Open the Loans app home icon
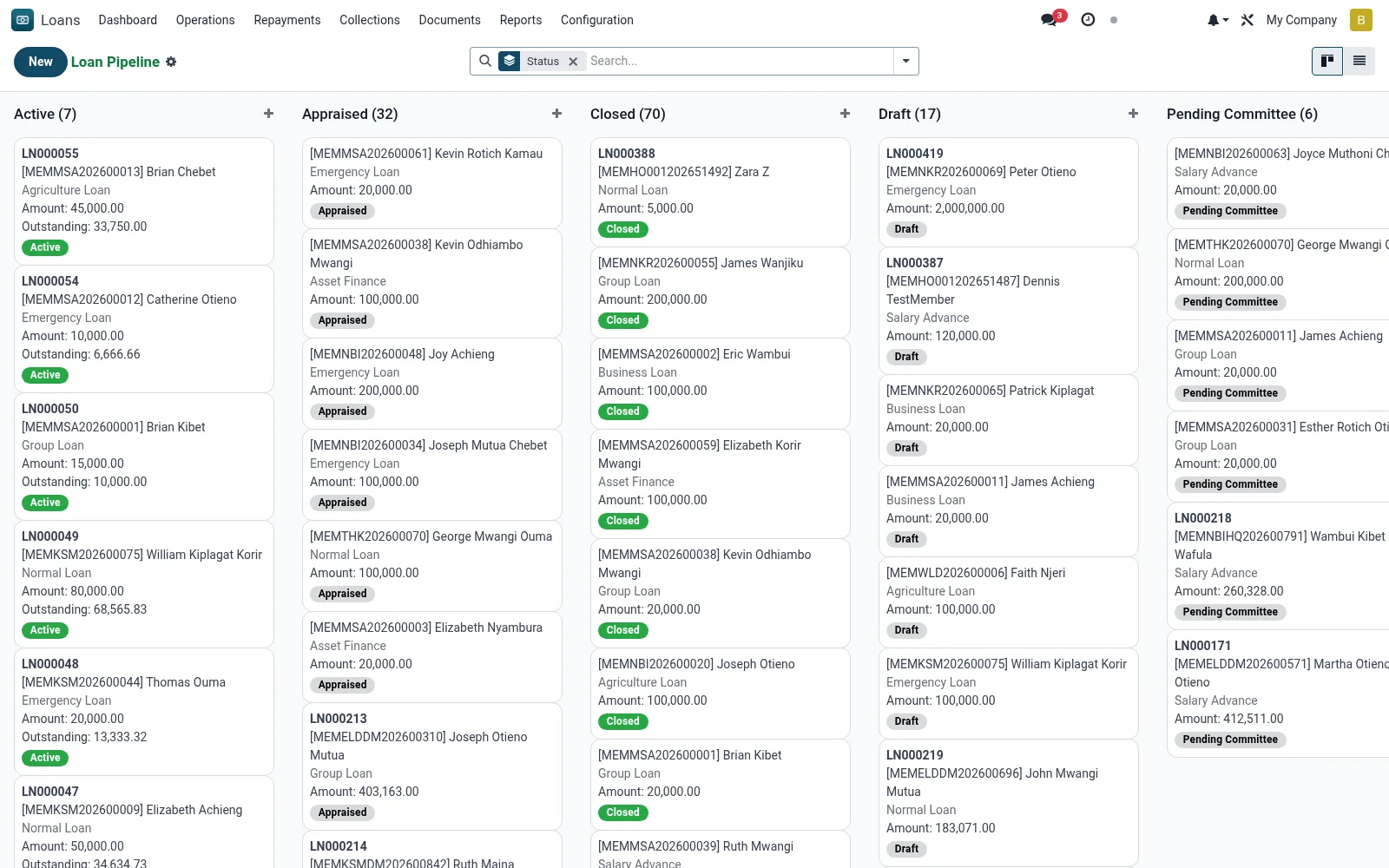 pyautogui.click(x=23, y=20)
